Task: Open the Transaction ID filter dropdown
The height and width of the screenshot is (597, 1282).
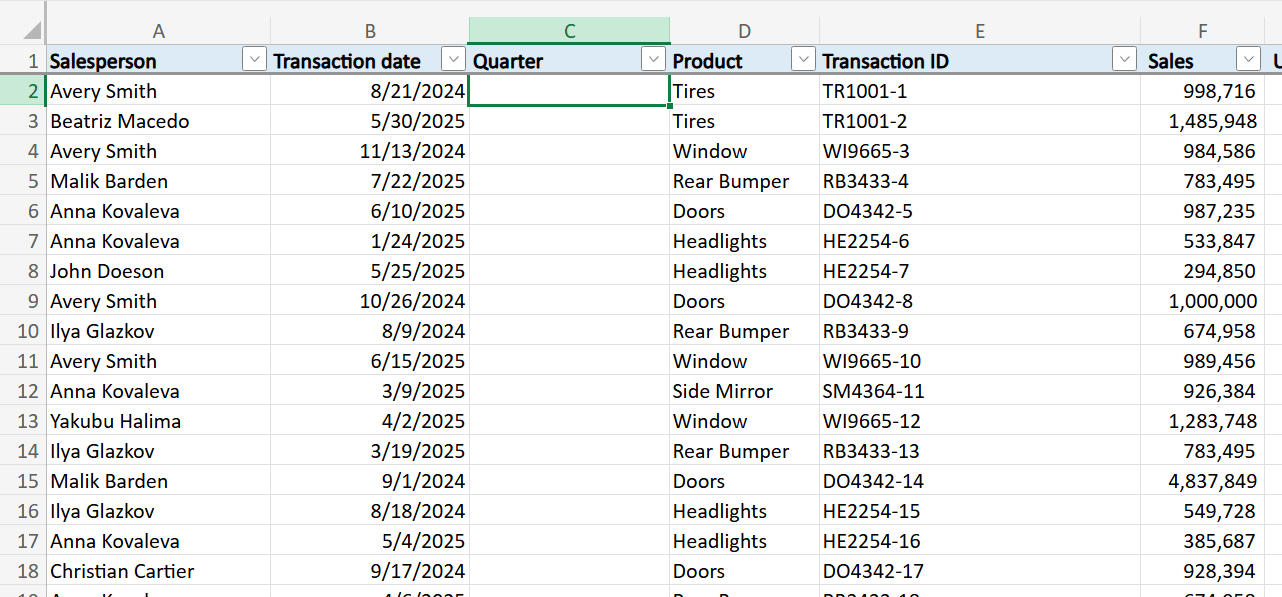Action: coord(1125,59)
